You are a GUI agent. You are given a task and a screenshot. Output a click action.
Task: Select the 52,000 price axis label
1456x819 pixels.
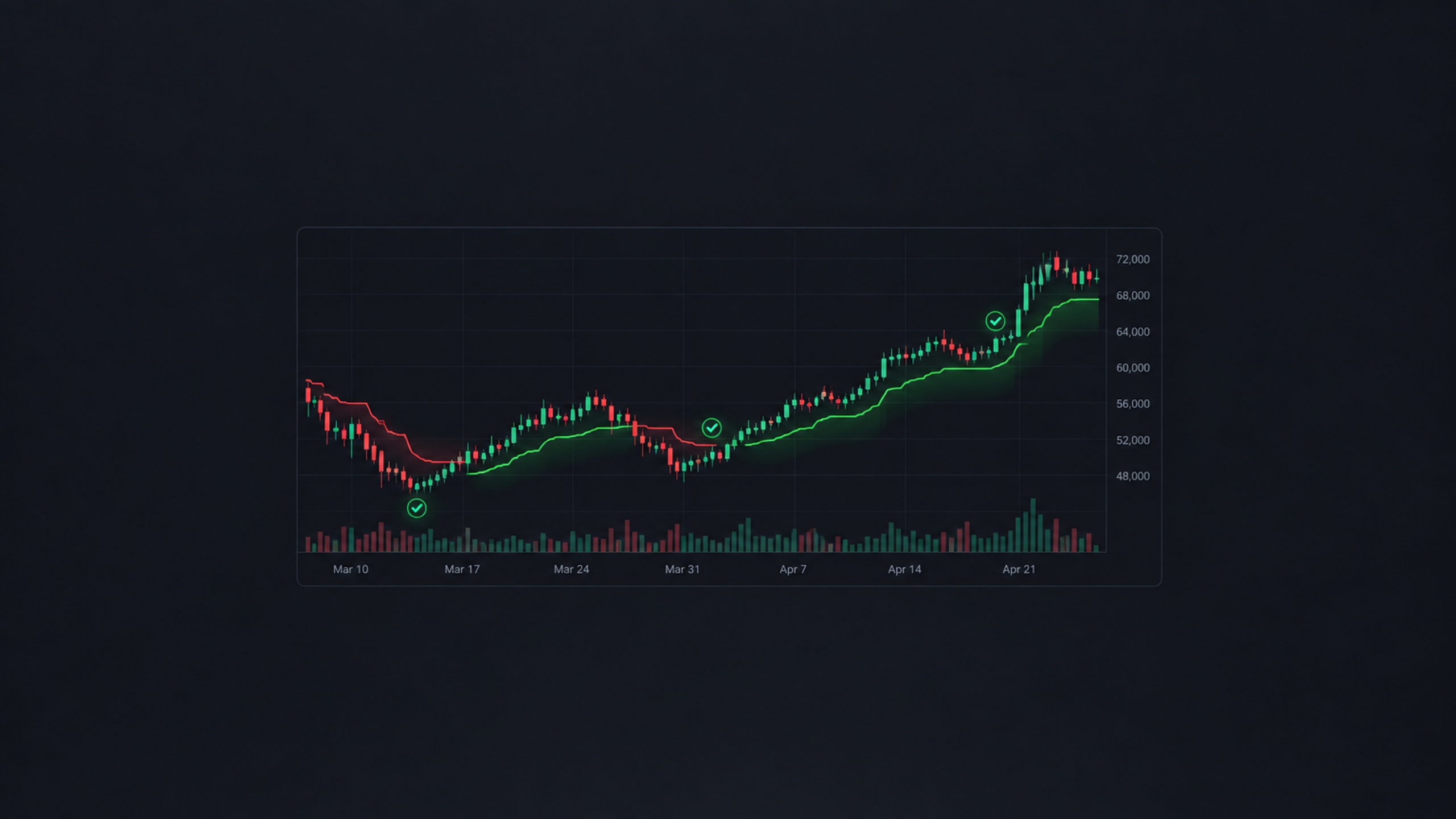[x=1132, y=440]
